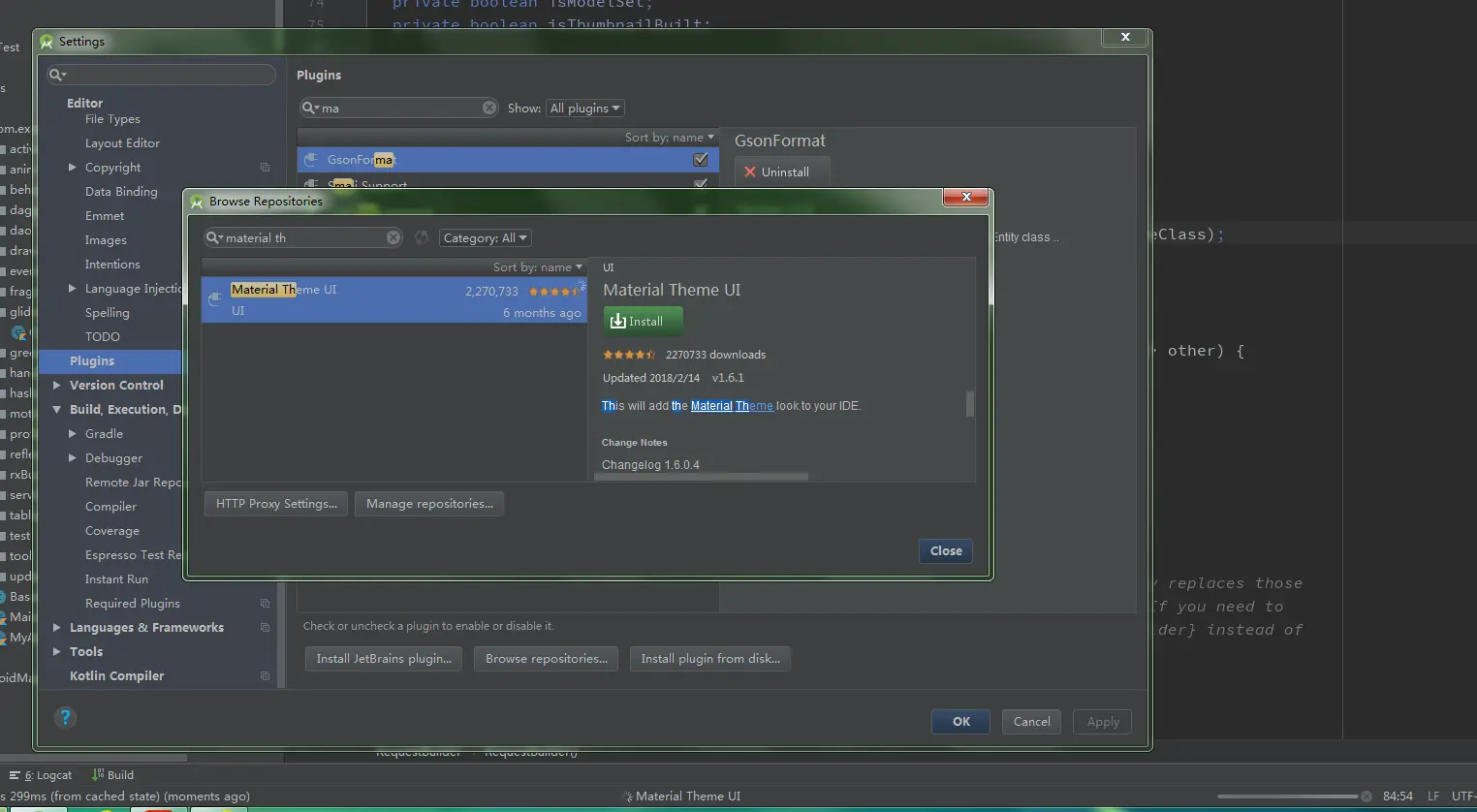Click the Build tool window icon

tap(98, 774)
